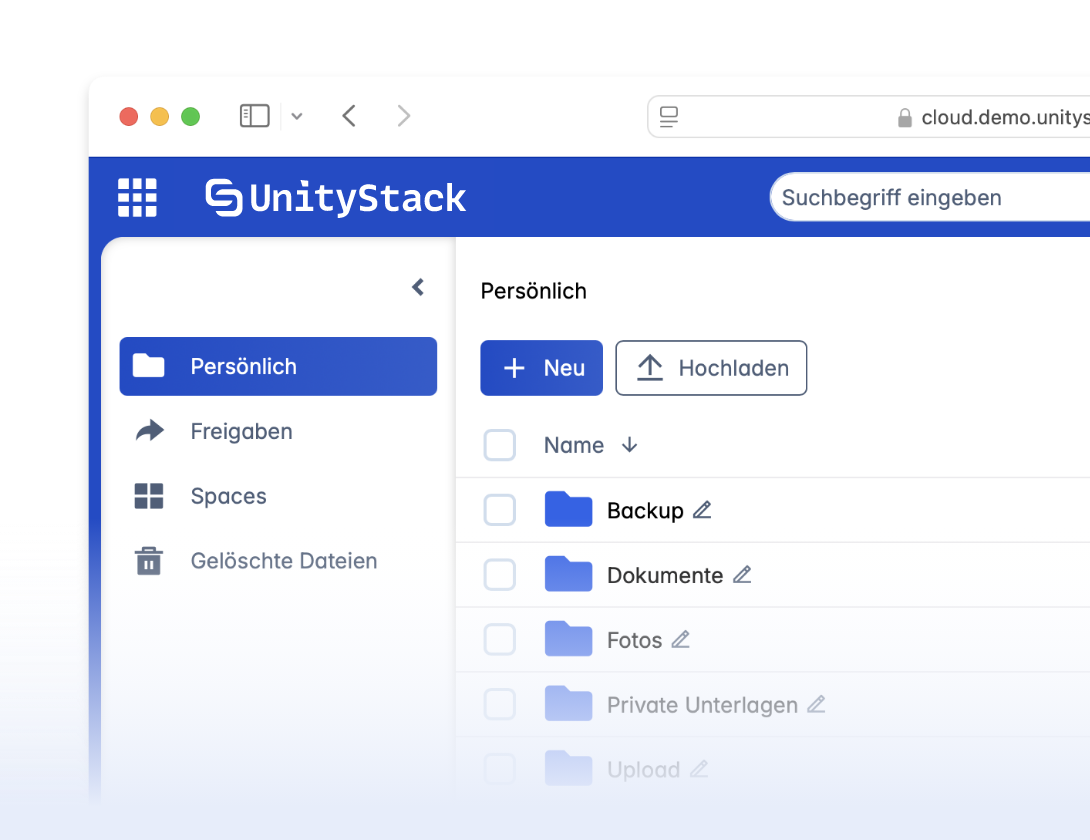Screen dimensions: 1090x840
Task: Click the pencil icon beside Private Unterlagen
Action: pos(816,704)
